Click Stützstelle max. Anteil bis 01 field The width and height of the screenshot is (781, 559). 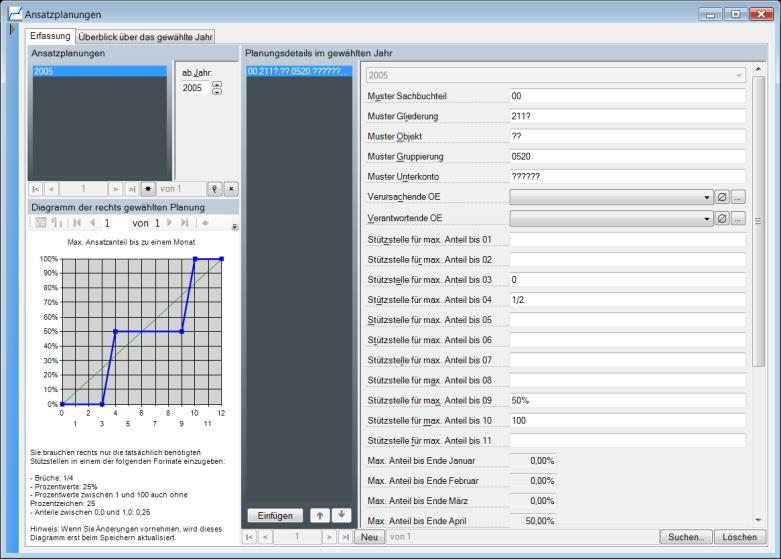pos(628,240)
